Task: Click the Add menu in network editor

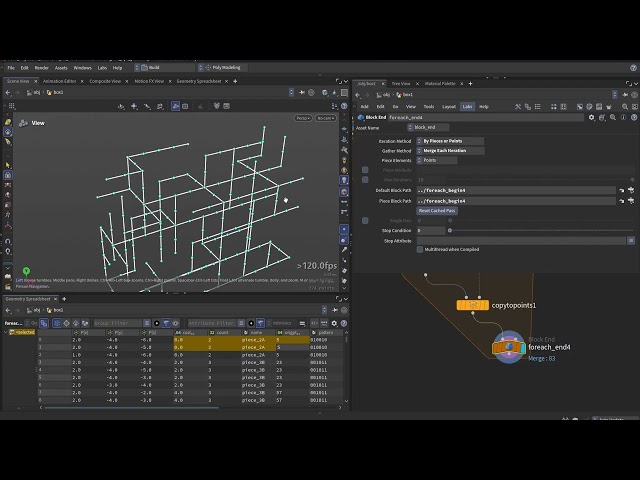Action: point(364,107)
